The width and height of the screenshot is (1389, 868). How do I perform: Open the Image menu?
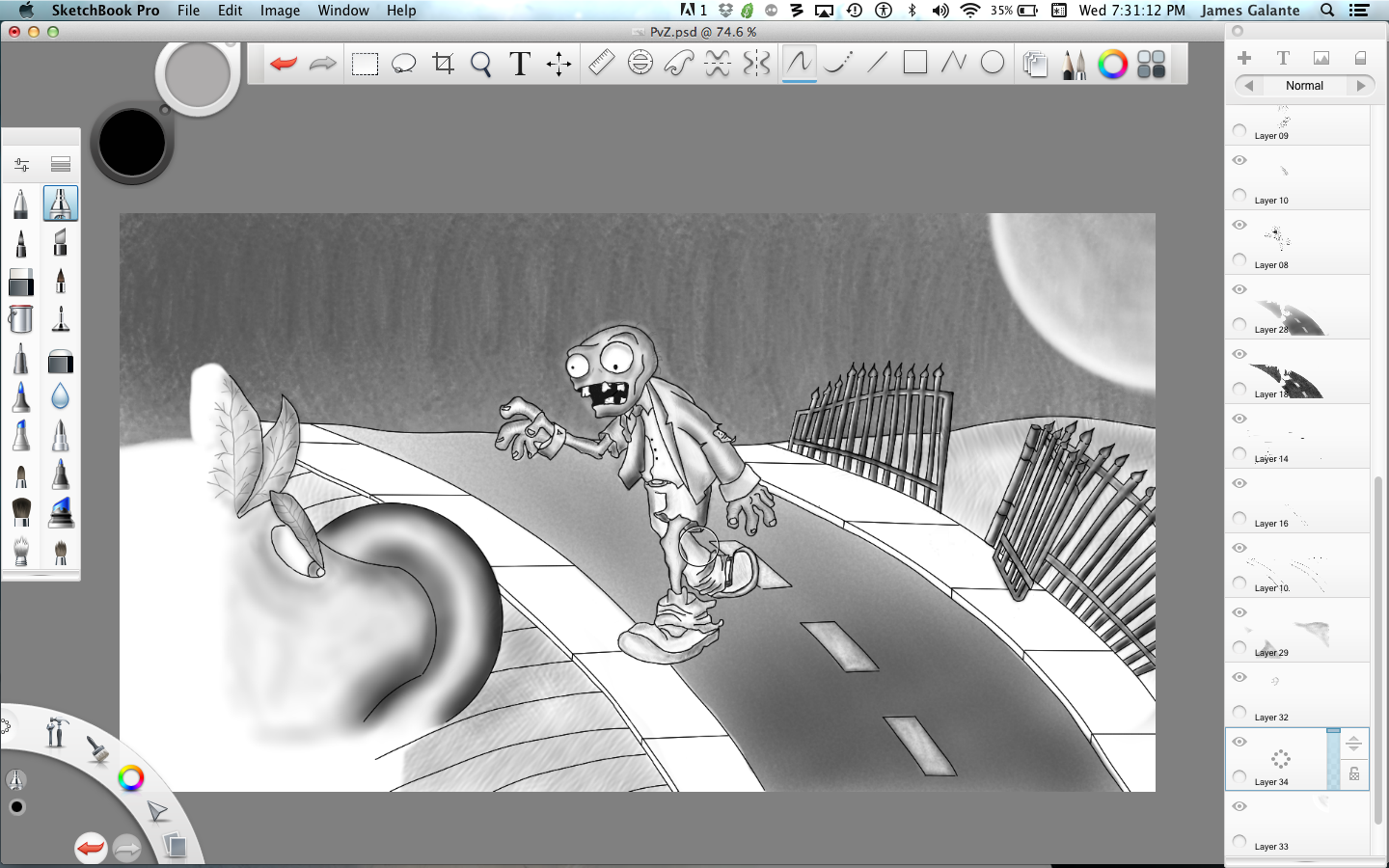(280, 11)
